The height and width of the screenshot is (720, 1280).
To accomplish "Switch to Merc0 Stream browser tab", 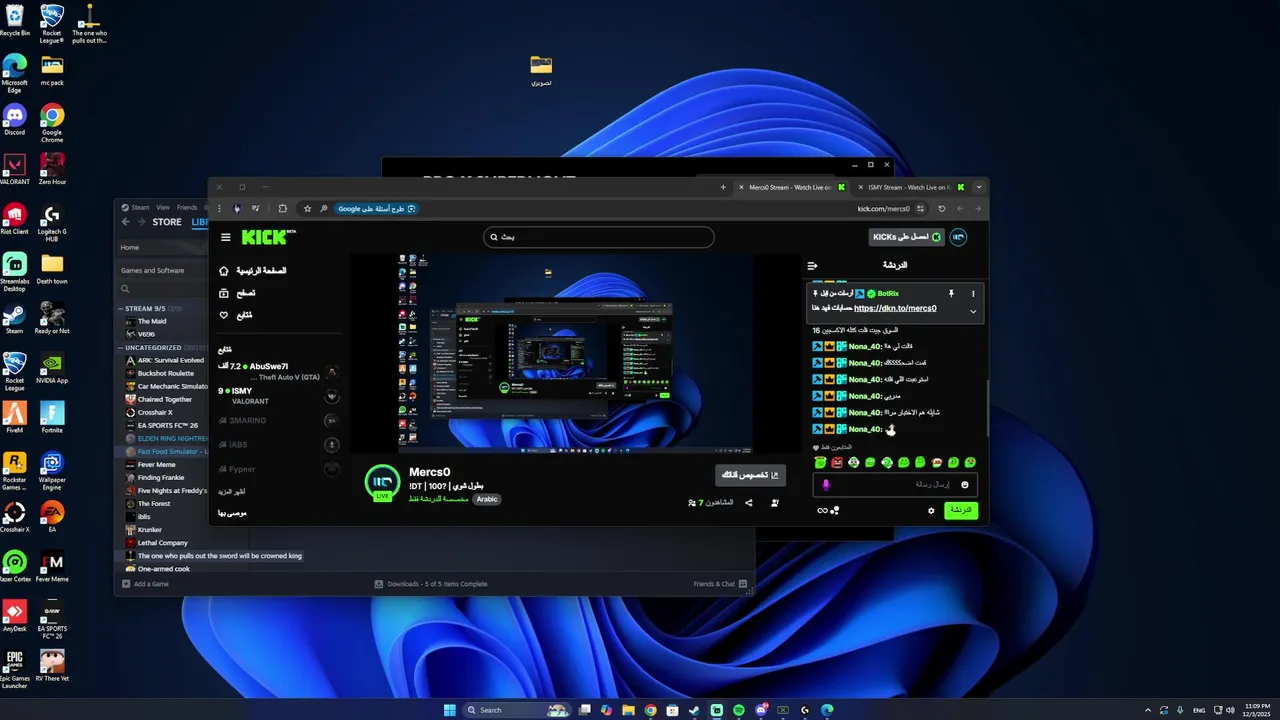I will point(790,187).
